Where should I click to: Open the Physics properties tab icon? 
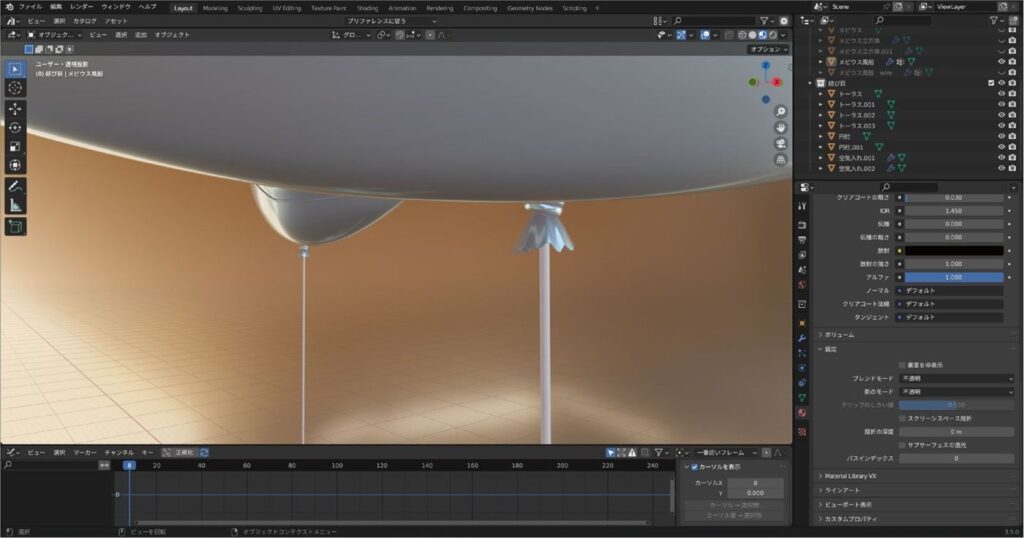[x=802, y=368]
